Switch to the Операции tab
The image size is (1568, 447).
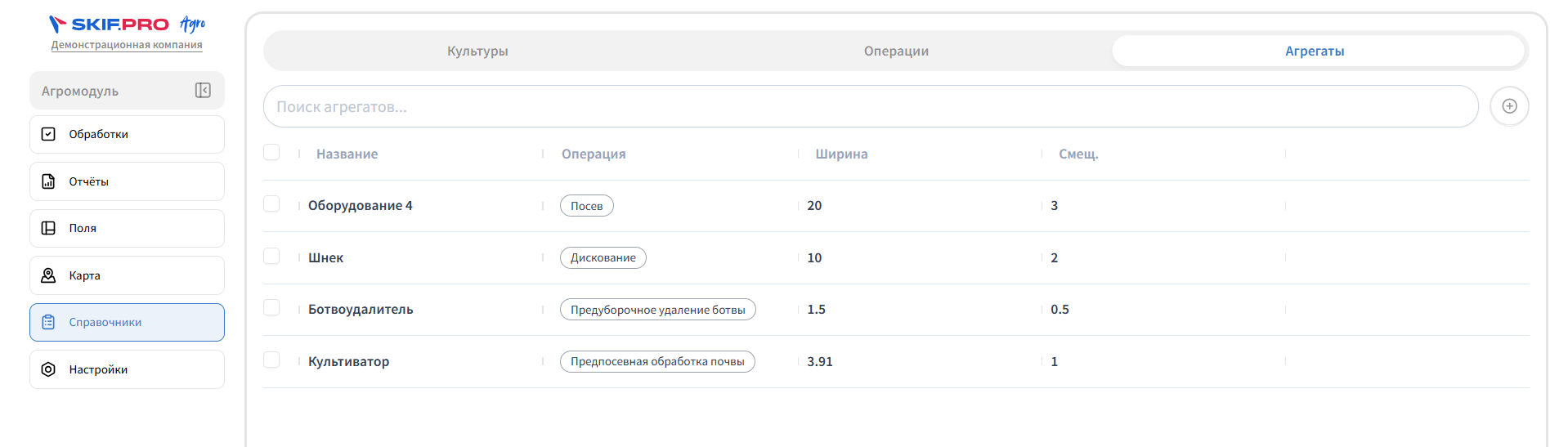[896, 51]
